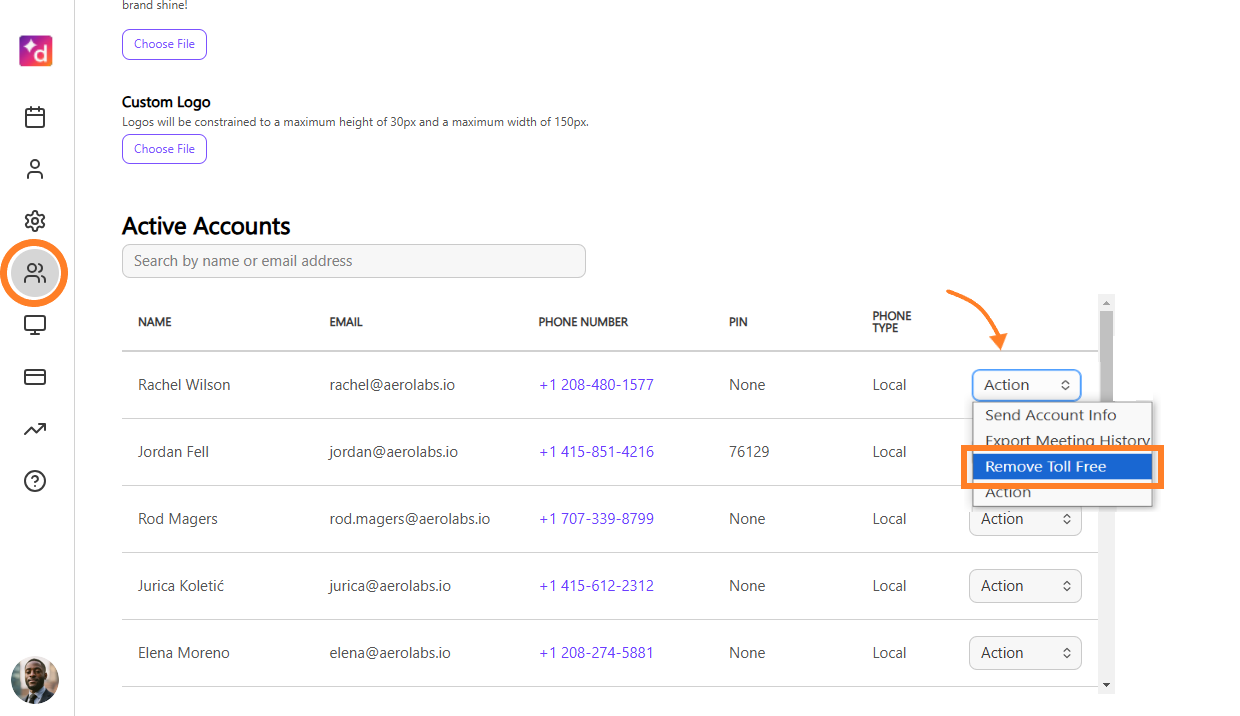1240x716 pixels.
Task: Click the NAME column header
Action: click(155, 322)
